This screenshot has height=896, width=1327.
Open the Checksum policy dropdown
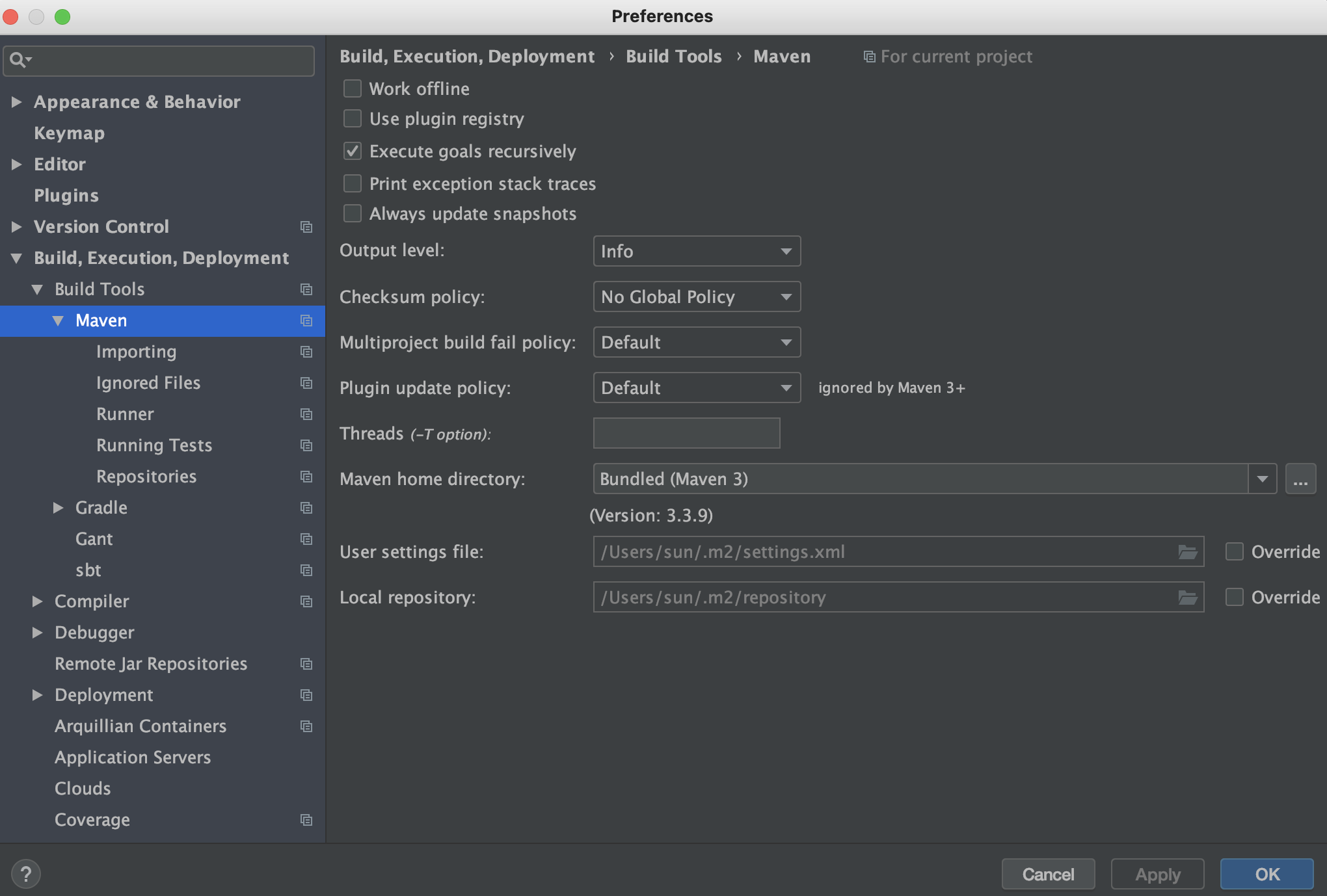(696, 297)
